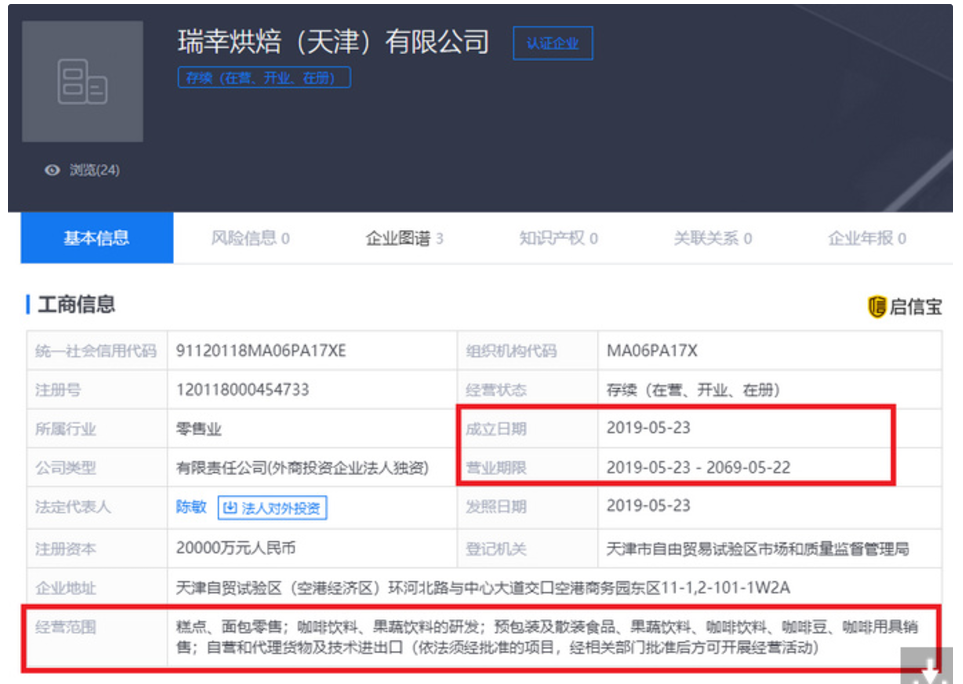
Task: Click the 法定代表人 label
Action: [73, 507]
